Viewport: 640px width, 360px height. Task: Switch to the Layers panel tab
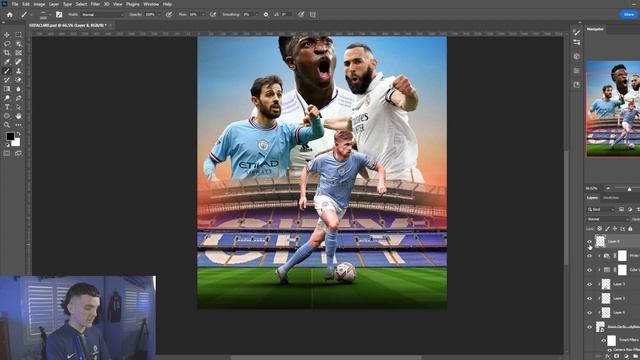(x=592, y=198)
